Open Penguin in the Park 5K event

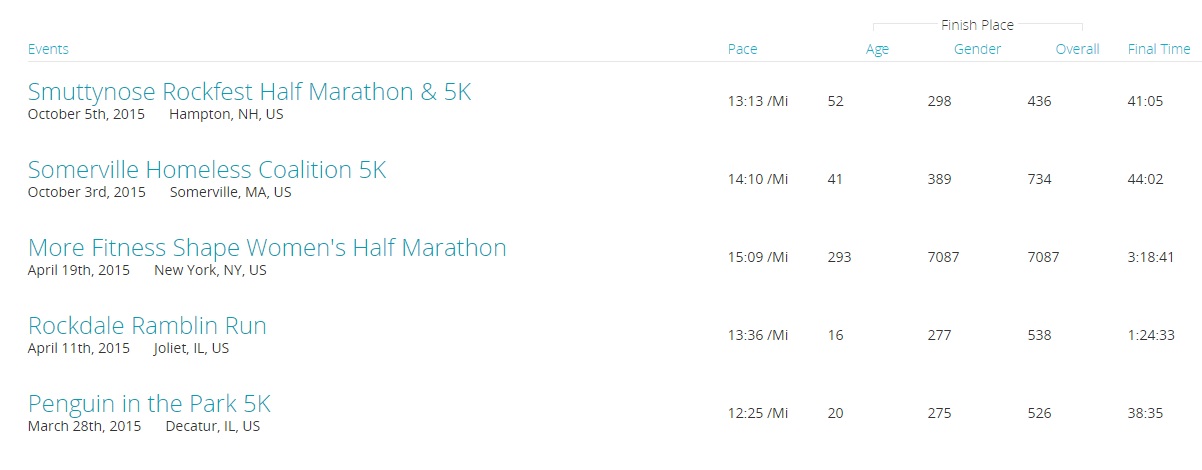pos(149,404)
